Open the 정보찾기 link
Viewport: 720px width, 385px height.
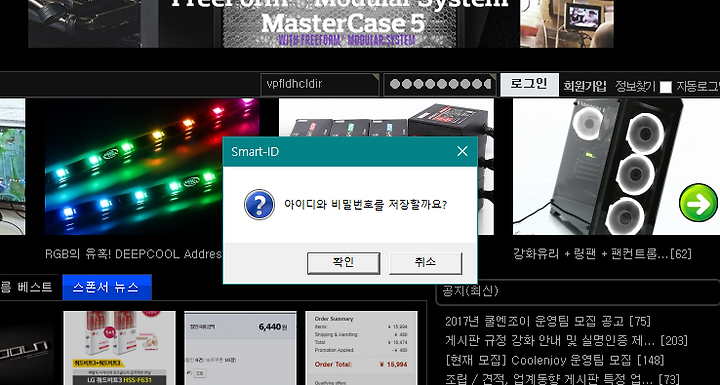click(635, 86)
